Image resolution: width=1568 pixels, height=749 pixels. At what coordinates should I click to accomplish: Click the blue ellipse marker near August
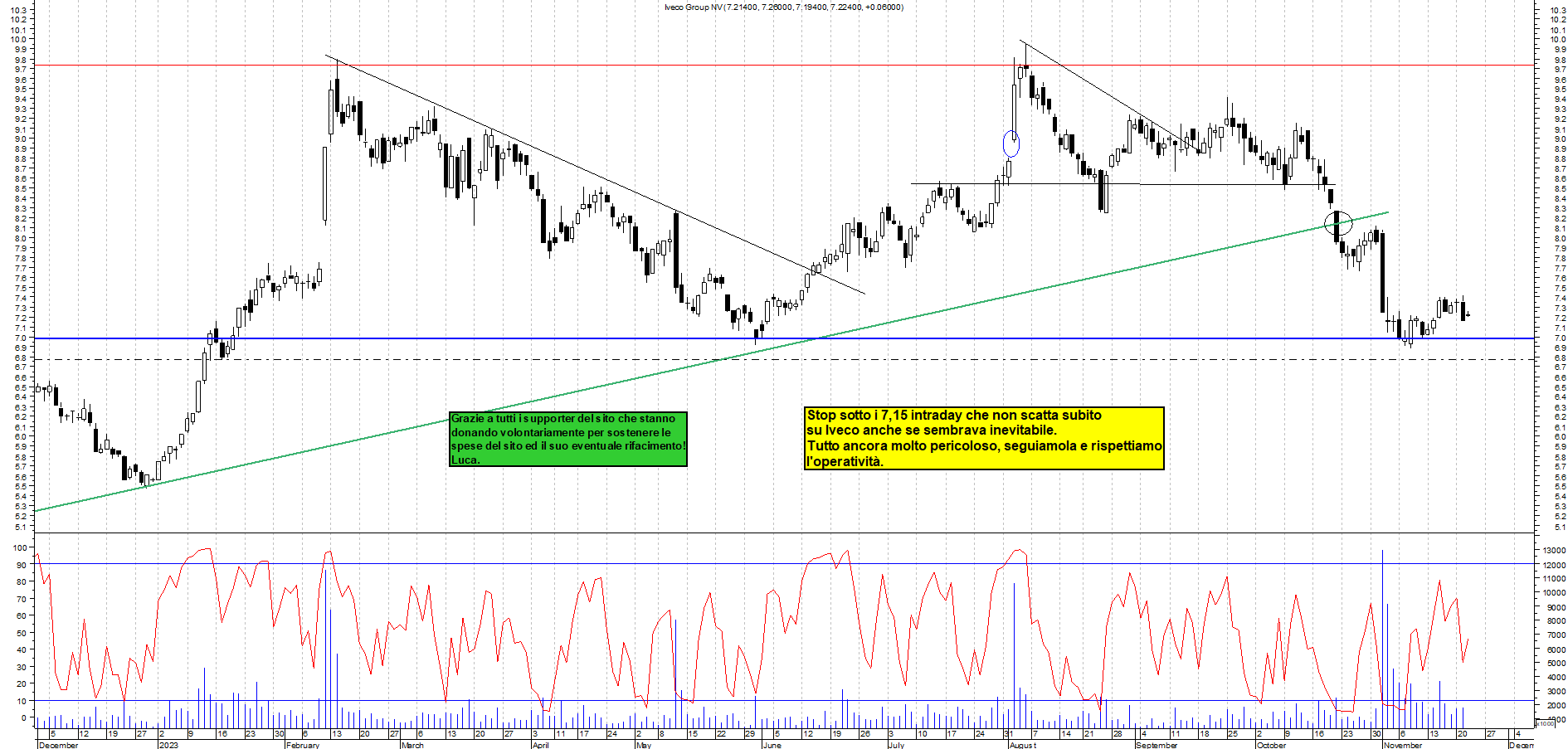(1010, 143)
